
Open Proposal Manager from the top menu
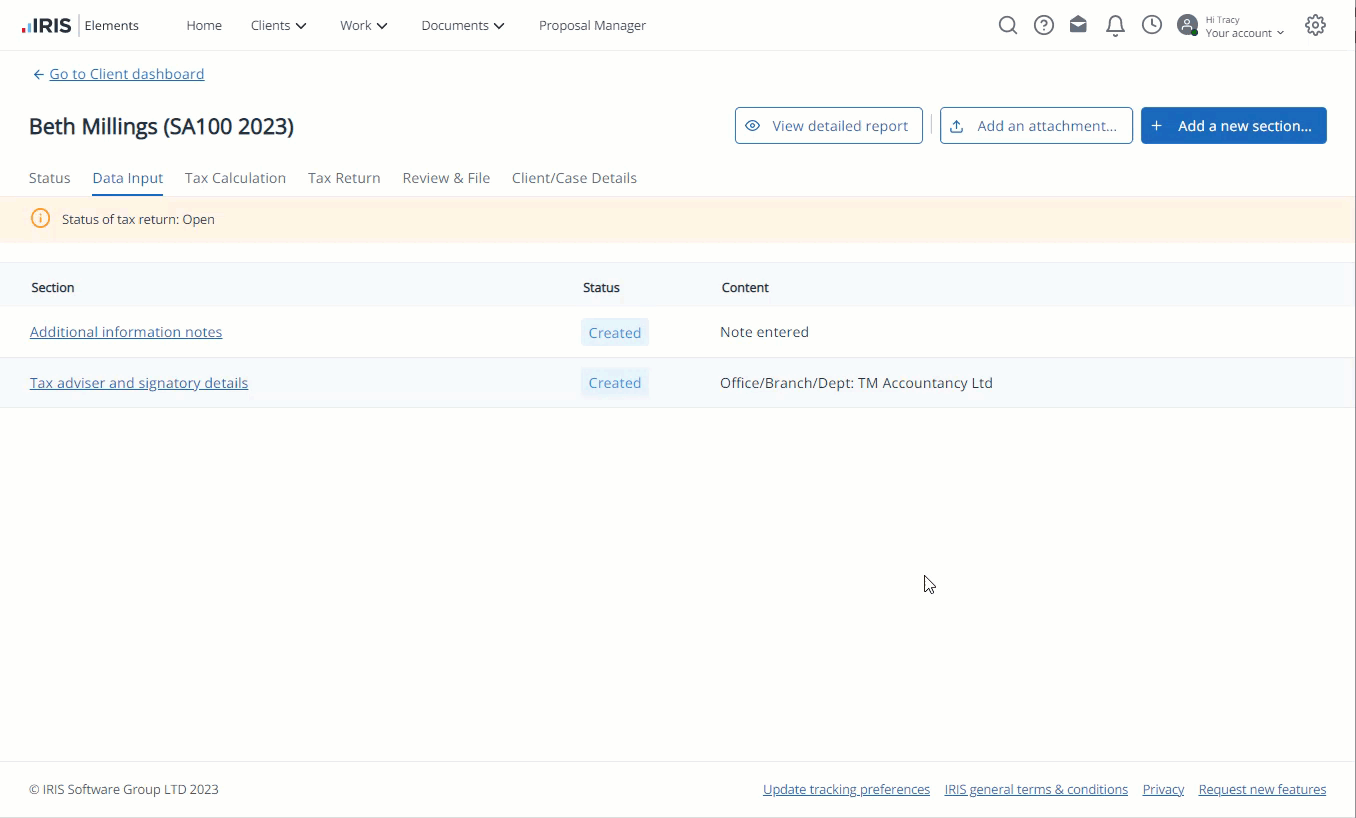point(592,25)
